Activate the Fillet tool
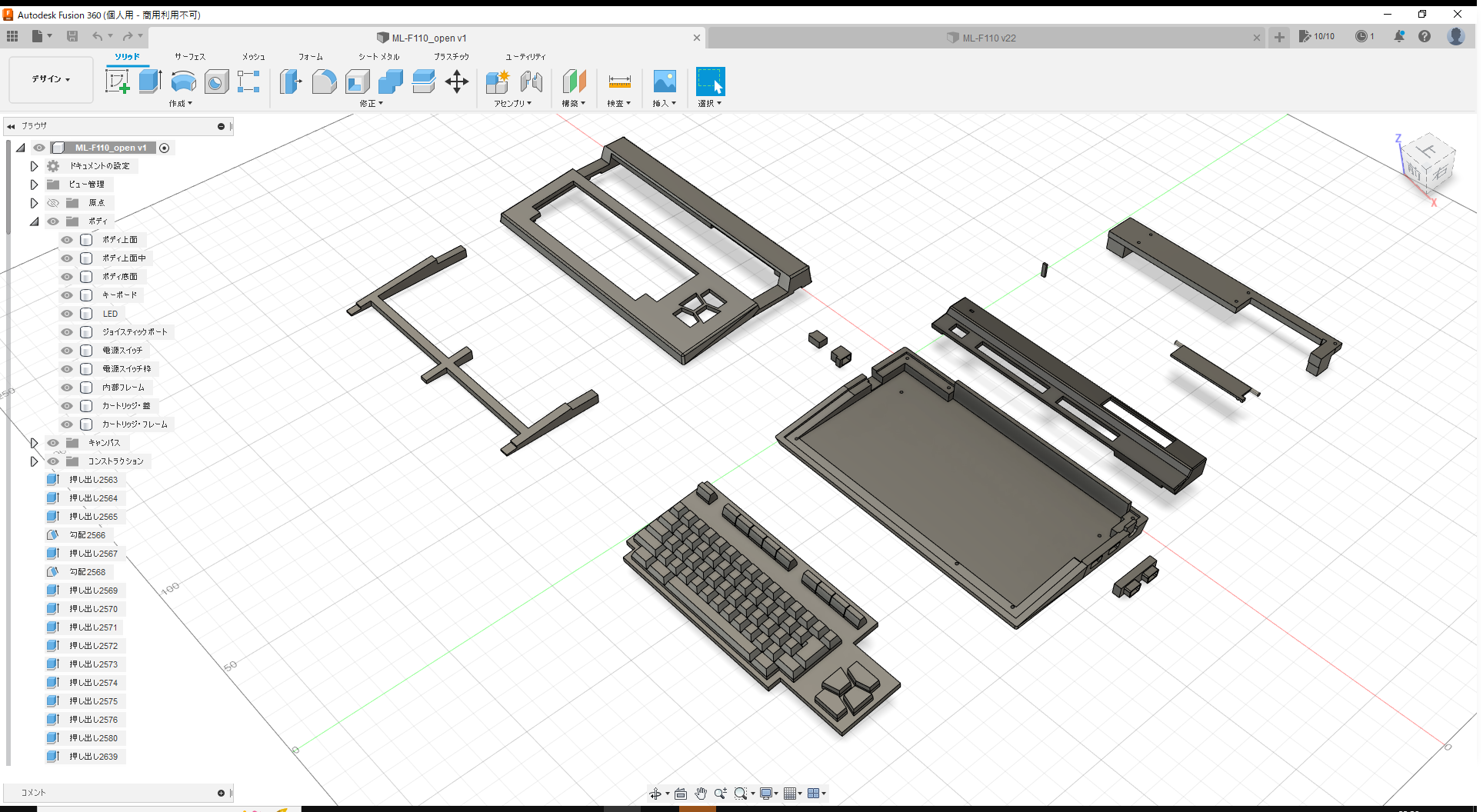The width and height of the screenshot is (1483, 812). pyautogui.click(x=324, y=82)
